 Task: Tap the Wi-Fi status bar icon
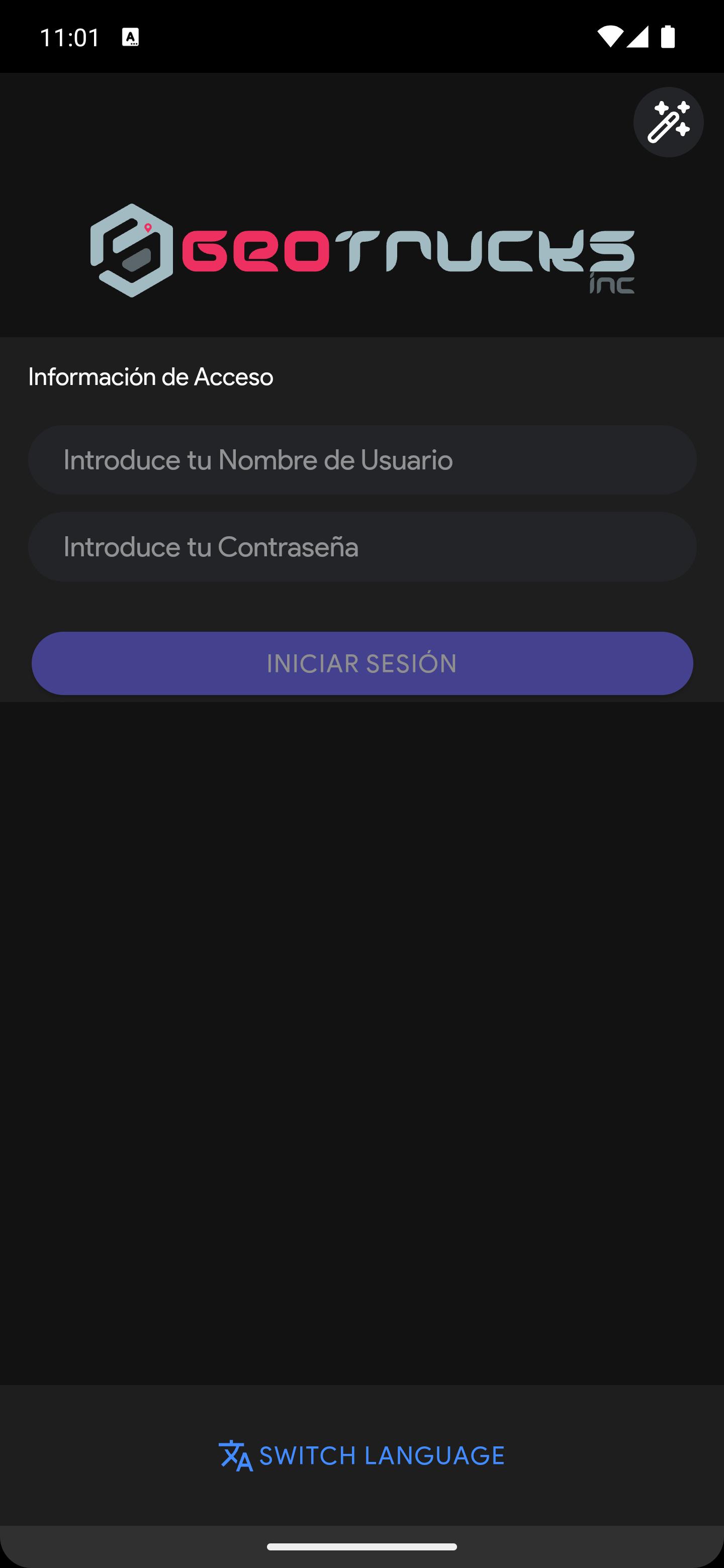(609, 37)
